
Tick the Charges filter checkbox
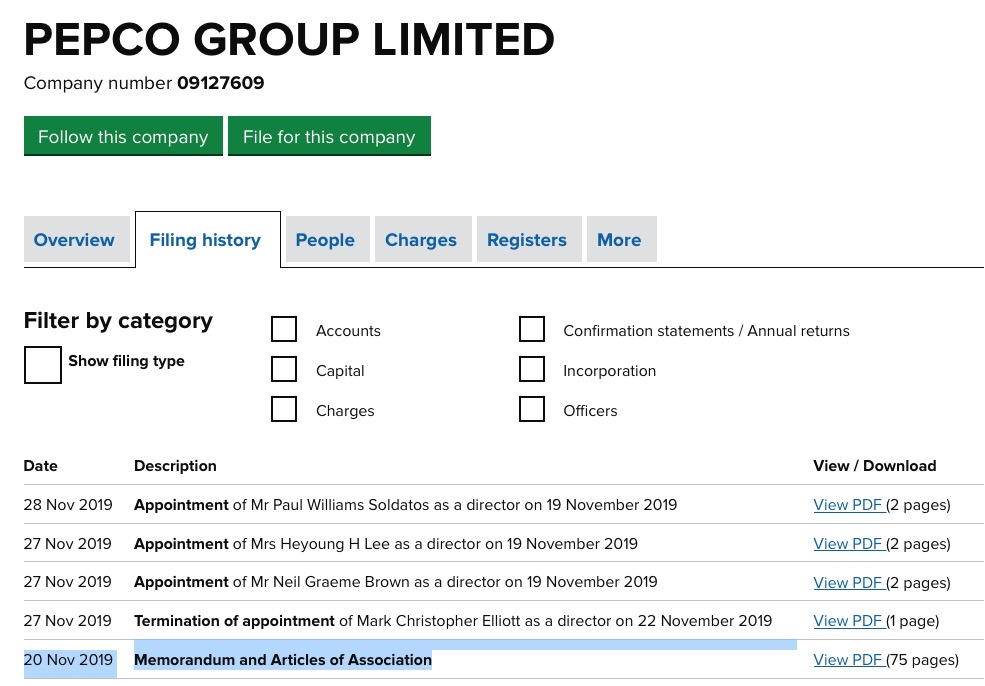tap(284, 409)
